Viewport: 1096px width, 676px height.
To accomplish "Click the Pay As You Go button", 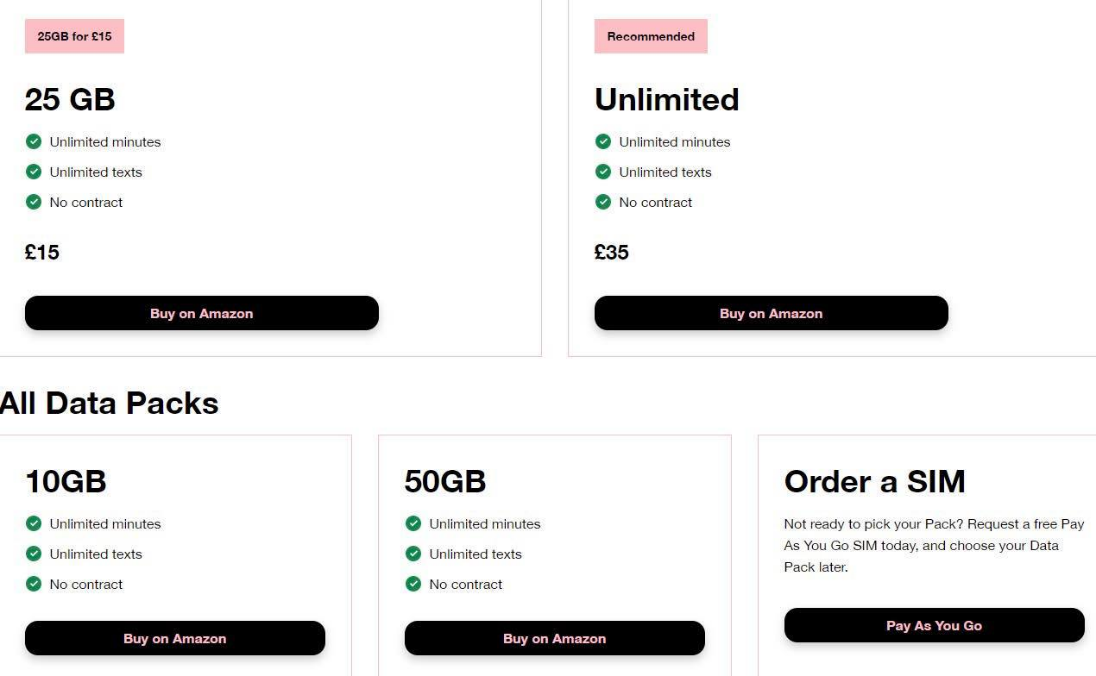I will (x=934, y=626).
